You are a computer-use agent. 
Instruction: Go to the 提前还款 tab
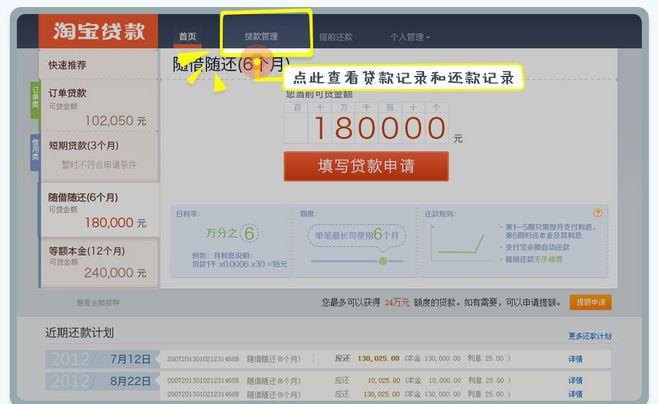[335, 37]
